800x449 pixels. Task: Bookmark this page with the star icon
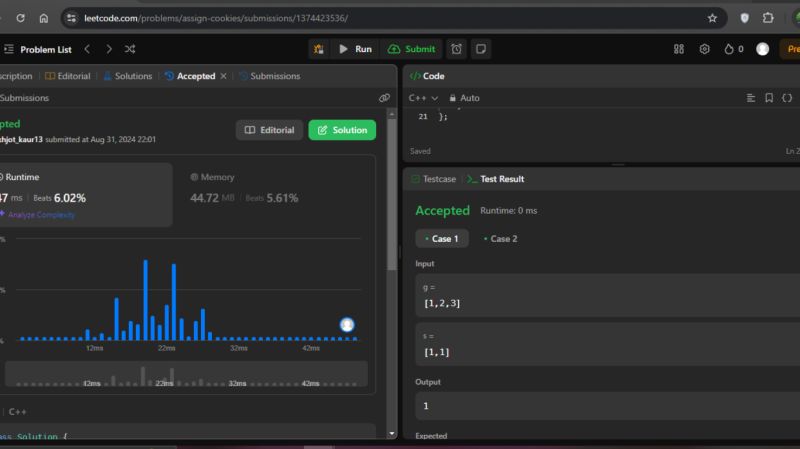tap(712, 18)
